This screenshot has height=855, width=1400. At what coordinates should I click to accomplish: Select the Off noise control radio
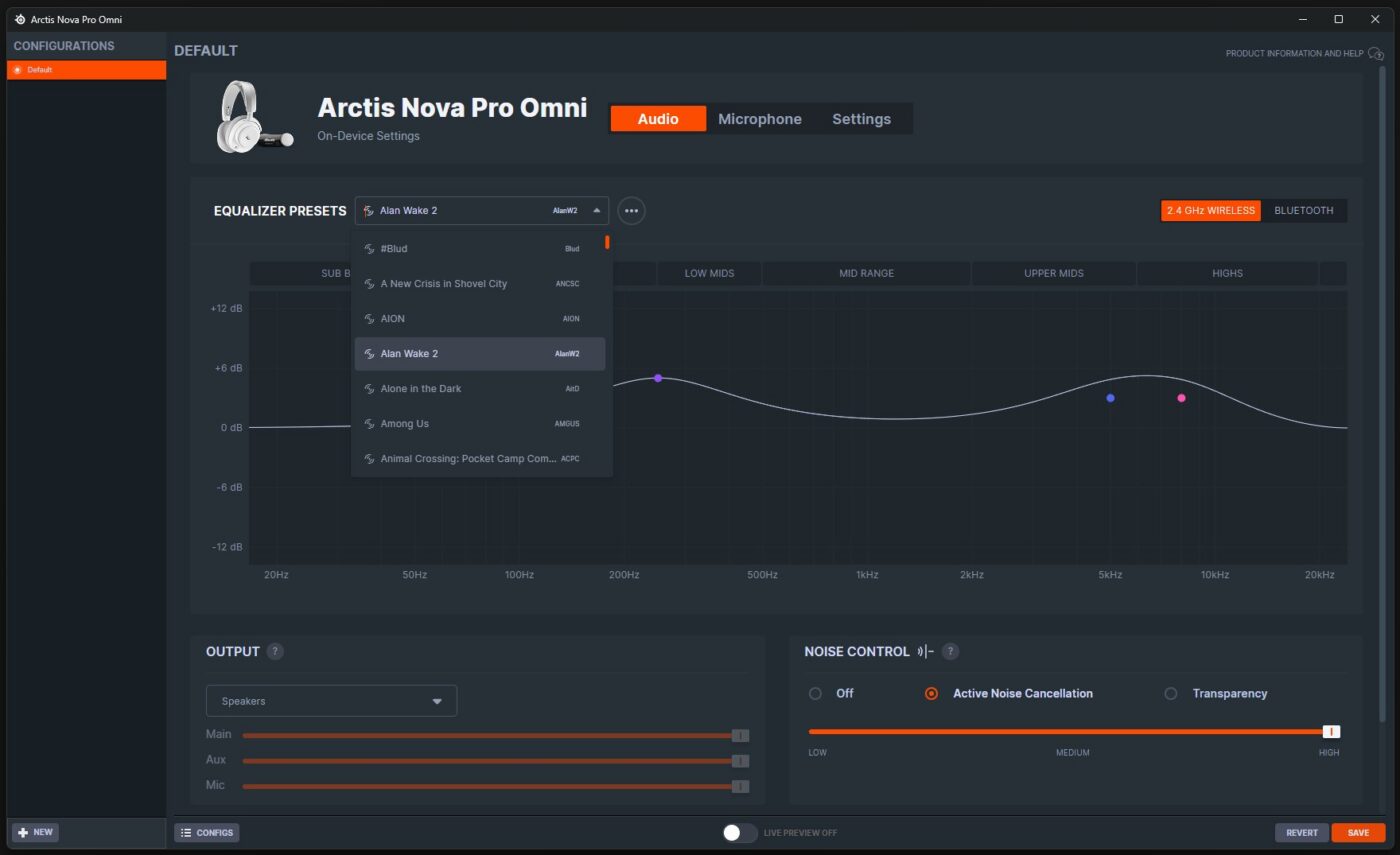pyautogui.click(x=815, y=693)
